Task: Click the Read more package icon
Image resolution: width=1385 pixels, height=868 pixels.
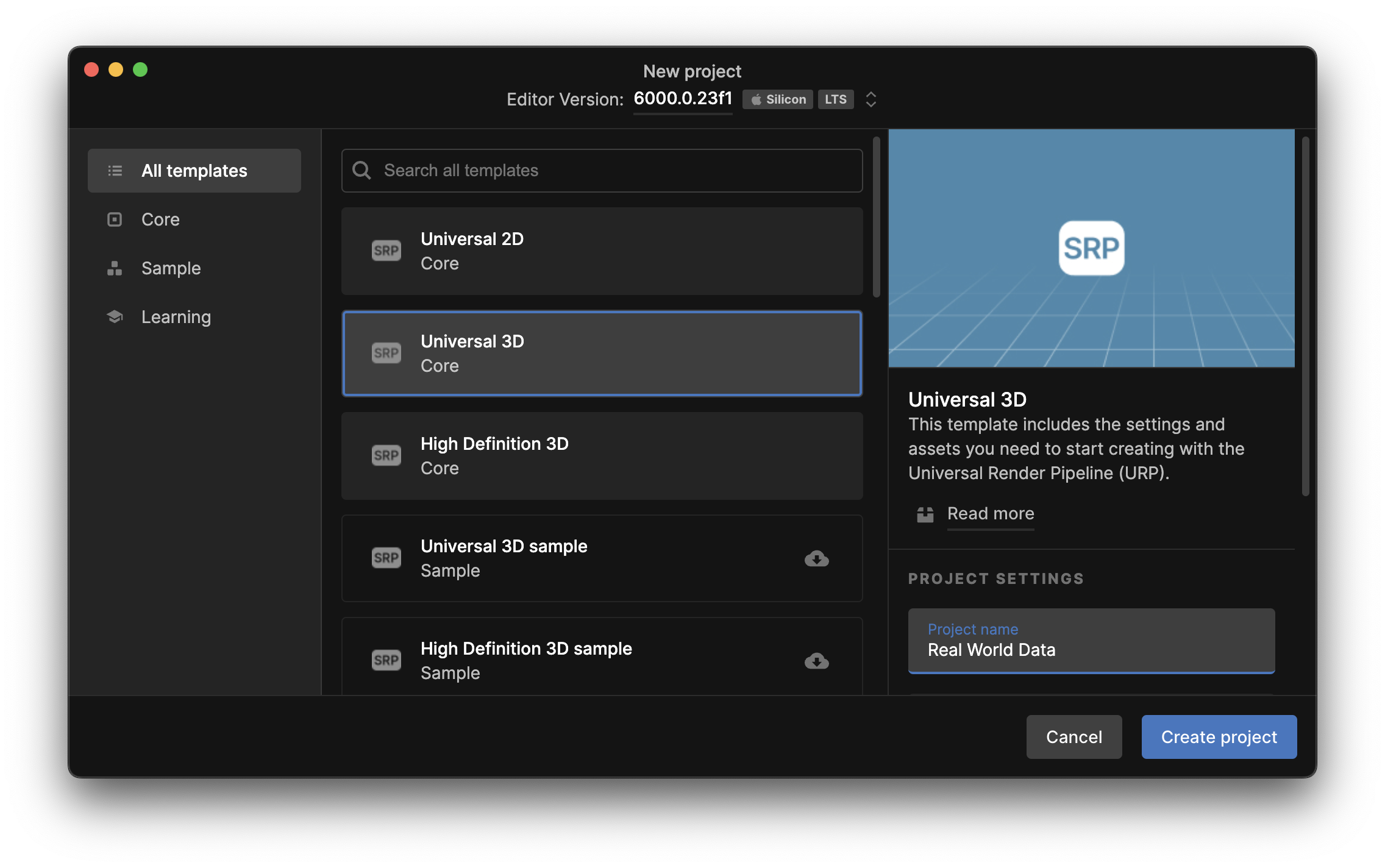Action: pyautogui.click(x=925, y=514)
